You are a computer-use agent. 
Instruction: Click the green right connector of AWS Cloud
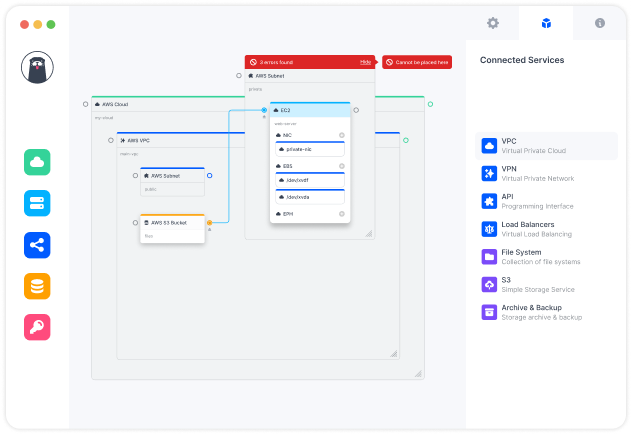click(x=430, y=104)
